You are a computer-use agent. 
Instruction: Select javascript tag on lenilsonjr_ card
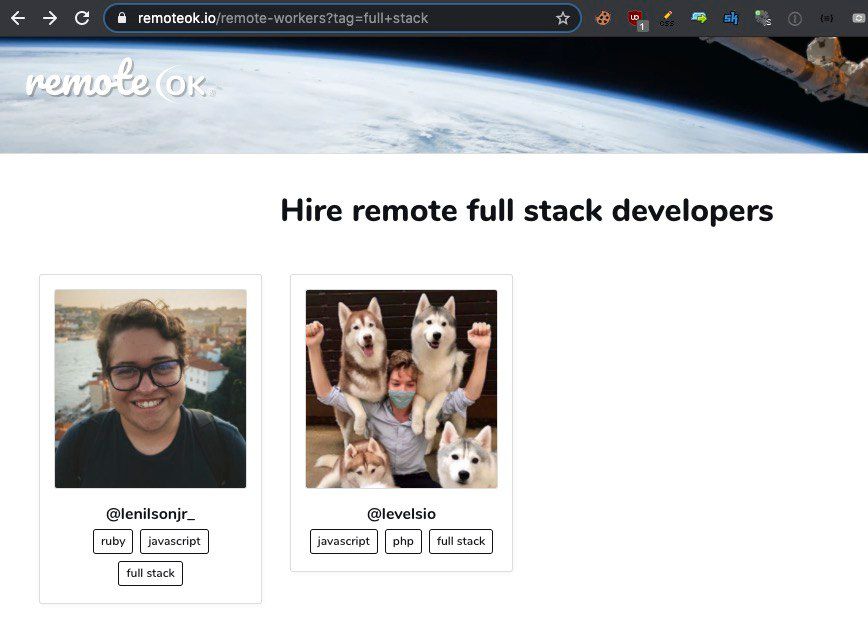pyautogui.click(x=174, y=541)
